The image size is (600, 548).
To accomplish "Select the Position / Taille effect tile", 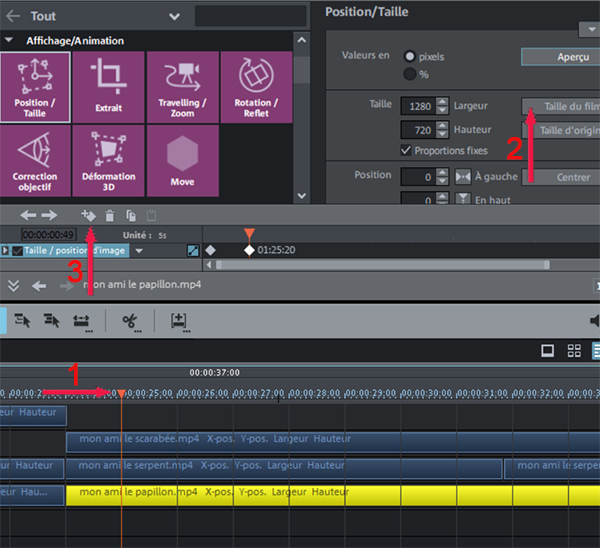I will pos(35,86).
